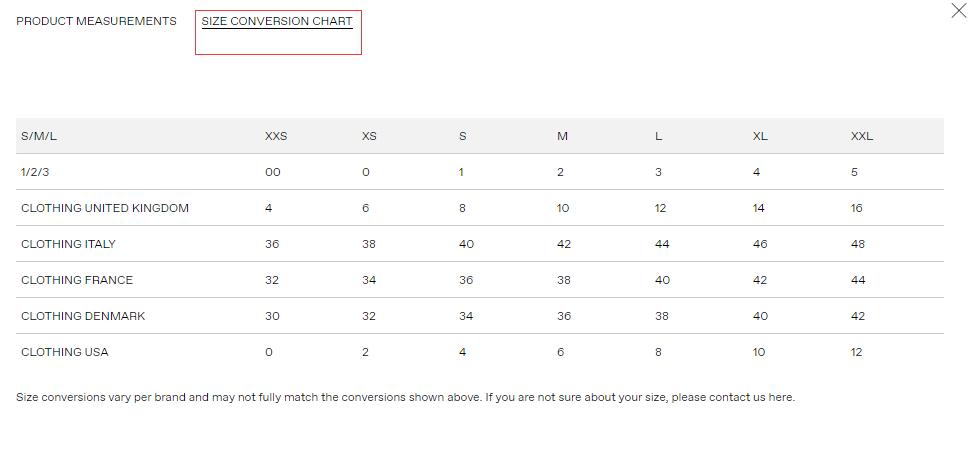The height and width of the screenshot is (453, 969).
Task: Select the Clothing USA row label
Action: [x=65, y=352]
